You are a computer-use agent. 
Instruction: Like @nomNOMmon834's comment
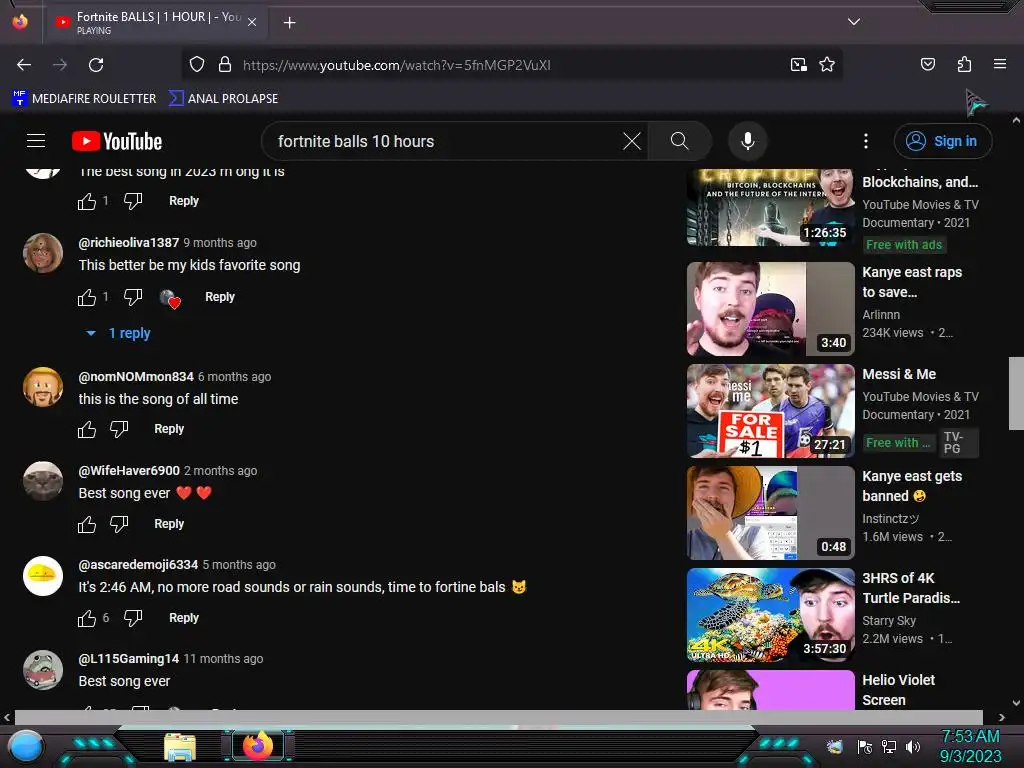click(x=87, y=429)
